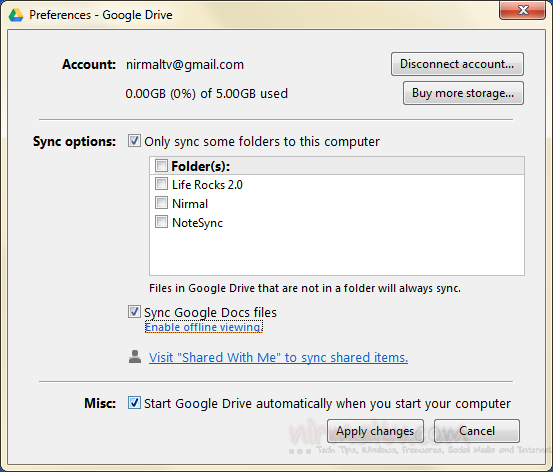Viewport: 553px width, 472px height.
Task: Select the Nirmal folder name
Action: point(190,204)
